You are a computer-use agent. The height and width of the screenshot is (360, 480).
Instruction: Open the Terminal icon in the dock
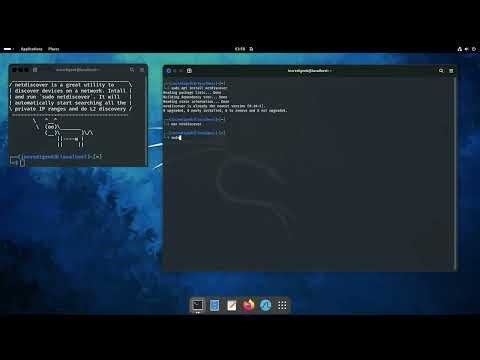[x=198, y=305]
